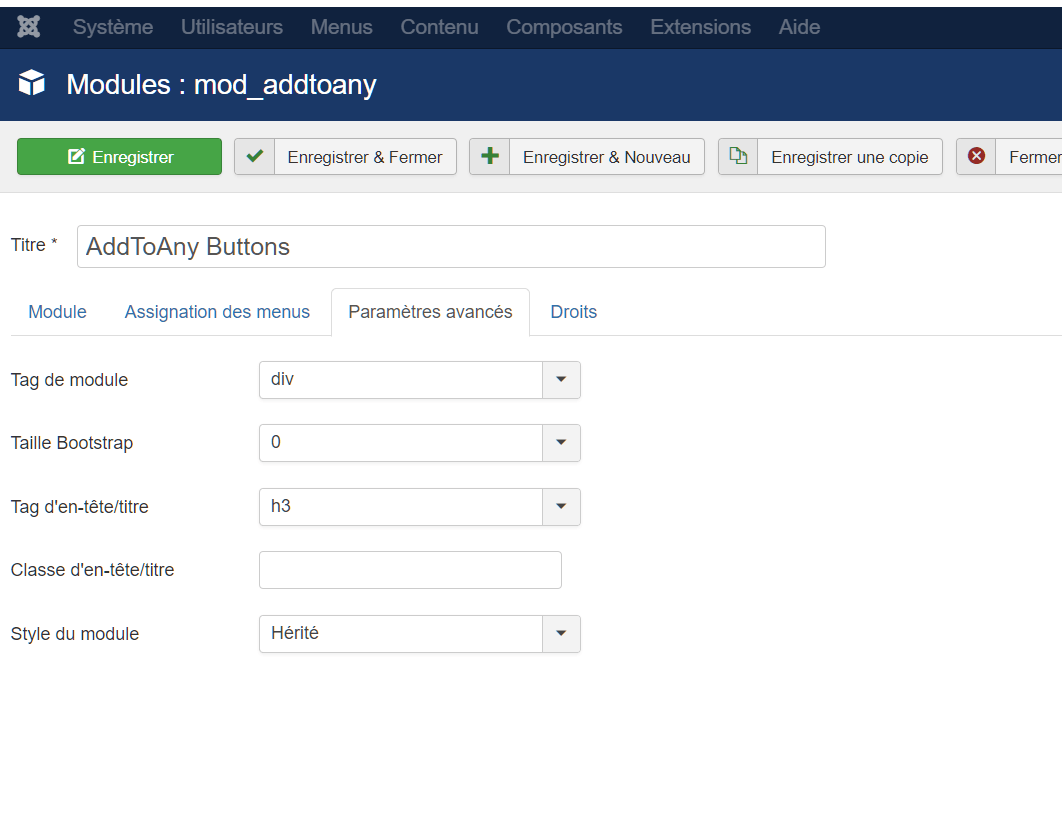Open the Extensions menu

tap(700, 26)
